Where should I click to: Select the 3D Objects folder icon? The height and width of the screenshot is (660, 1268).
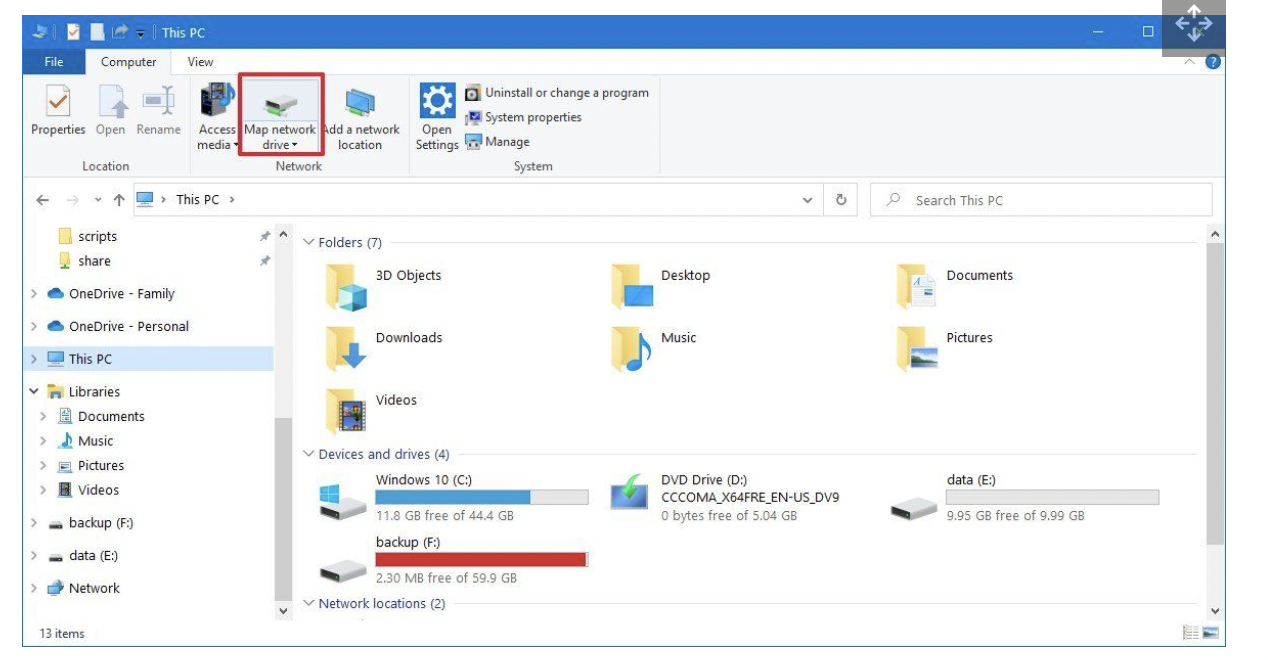[x=346, y=288]
